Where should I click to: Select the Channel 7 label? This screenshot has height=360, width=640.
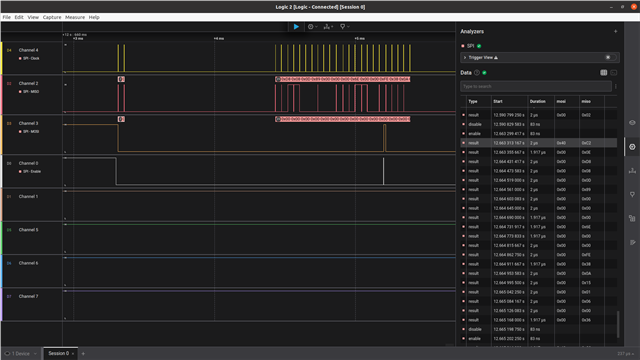(28, 296)
